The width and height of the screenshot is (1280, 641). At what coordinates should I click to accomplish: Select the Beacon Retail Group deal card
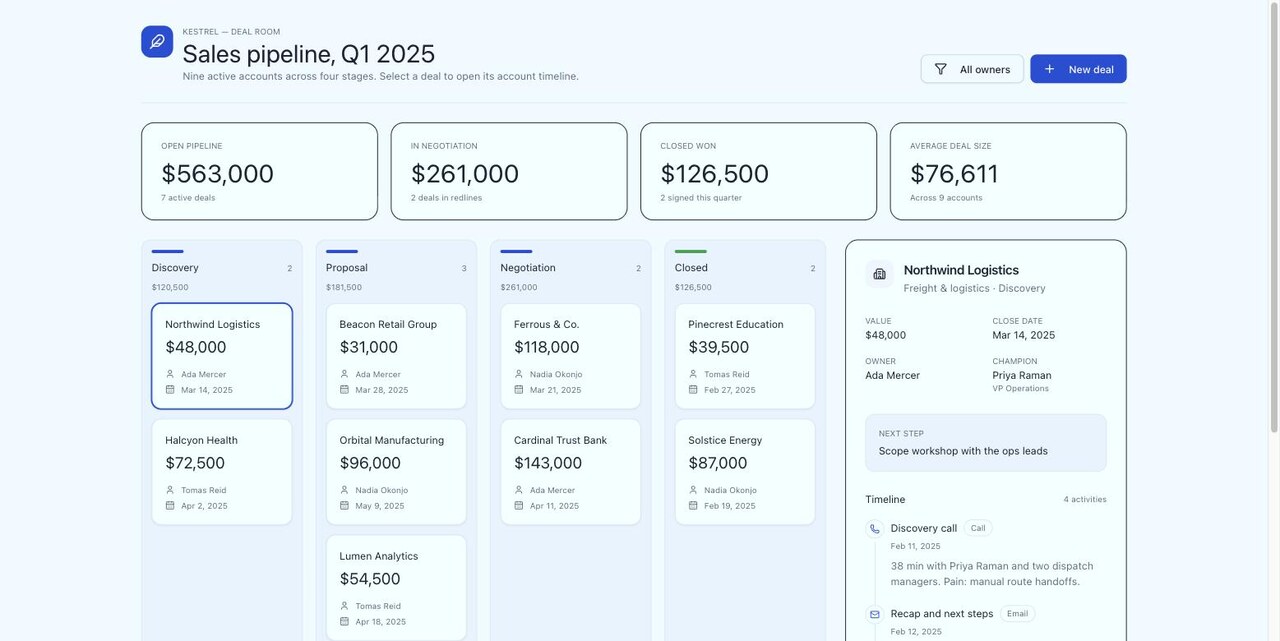click(396, 356)
